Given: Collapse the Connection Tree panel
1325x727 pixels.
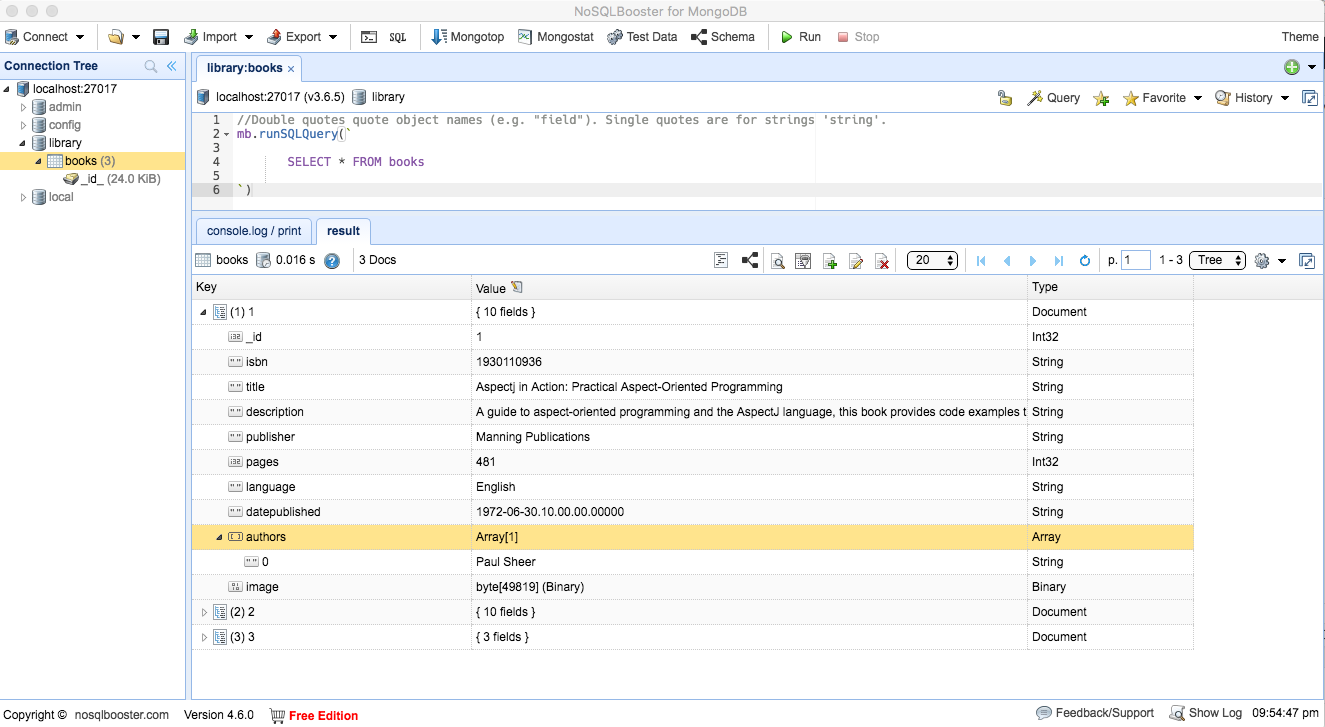Looking at the screenshot, I should 171,66.
